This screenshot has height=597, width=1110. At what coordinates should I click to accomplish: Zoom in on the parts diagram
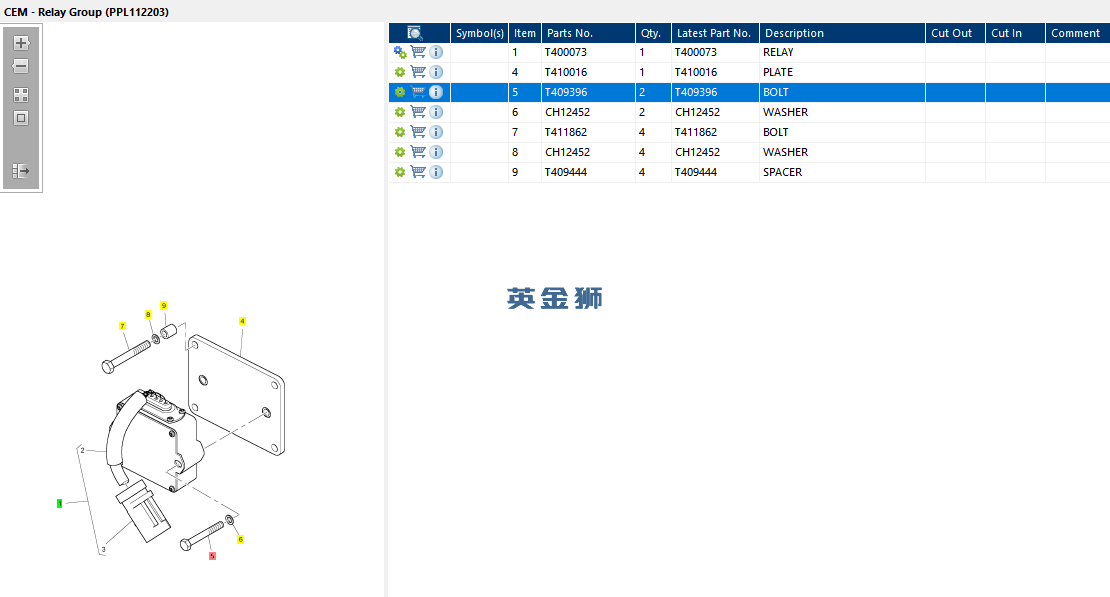(x=21, y=42)
